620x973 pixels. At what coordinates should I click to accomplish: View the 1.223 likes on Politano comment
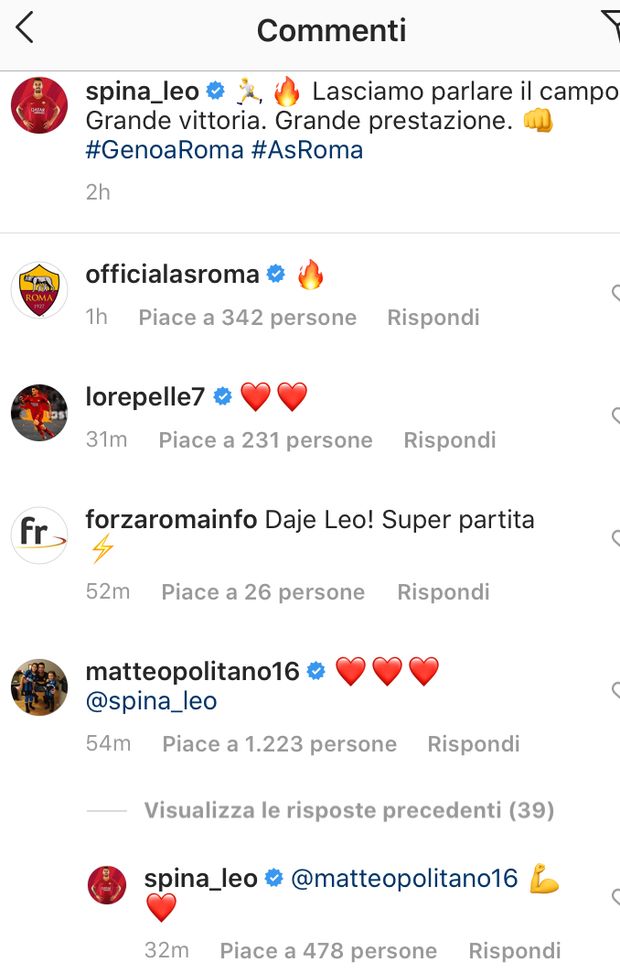(279, 744)
